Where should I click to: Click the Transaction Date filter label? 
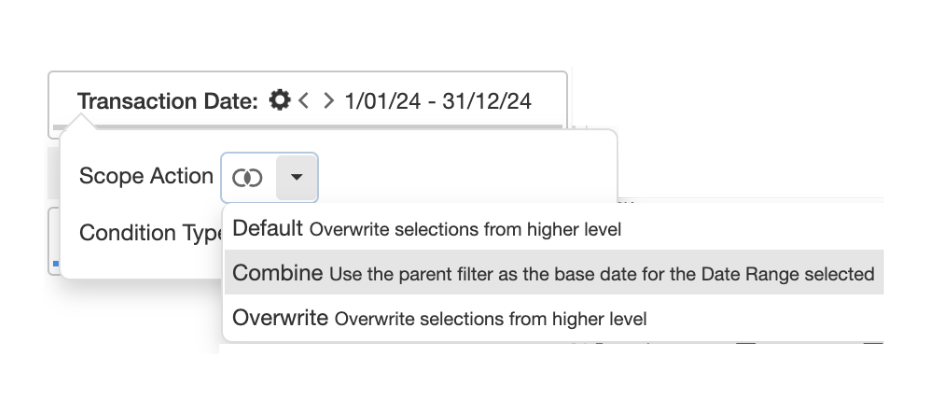pyautogui.click(x=167, y=101)
